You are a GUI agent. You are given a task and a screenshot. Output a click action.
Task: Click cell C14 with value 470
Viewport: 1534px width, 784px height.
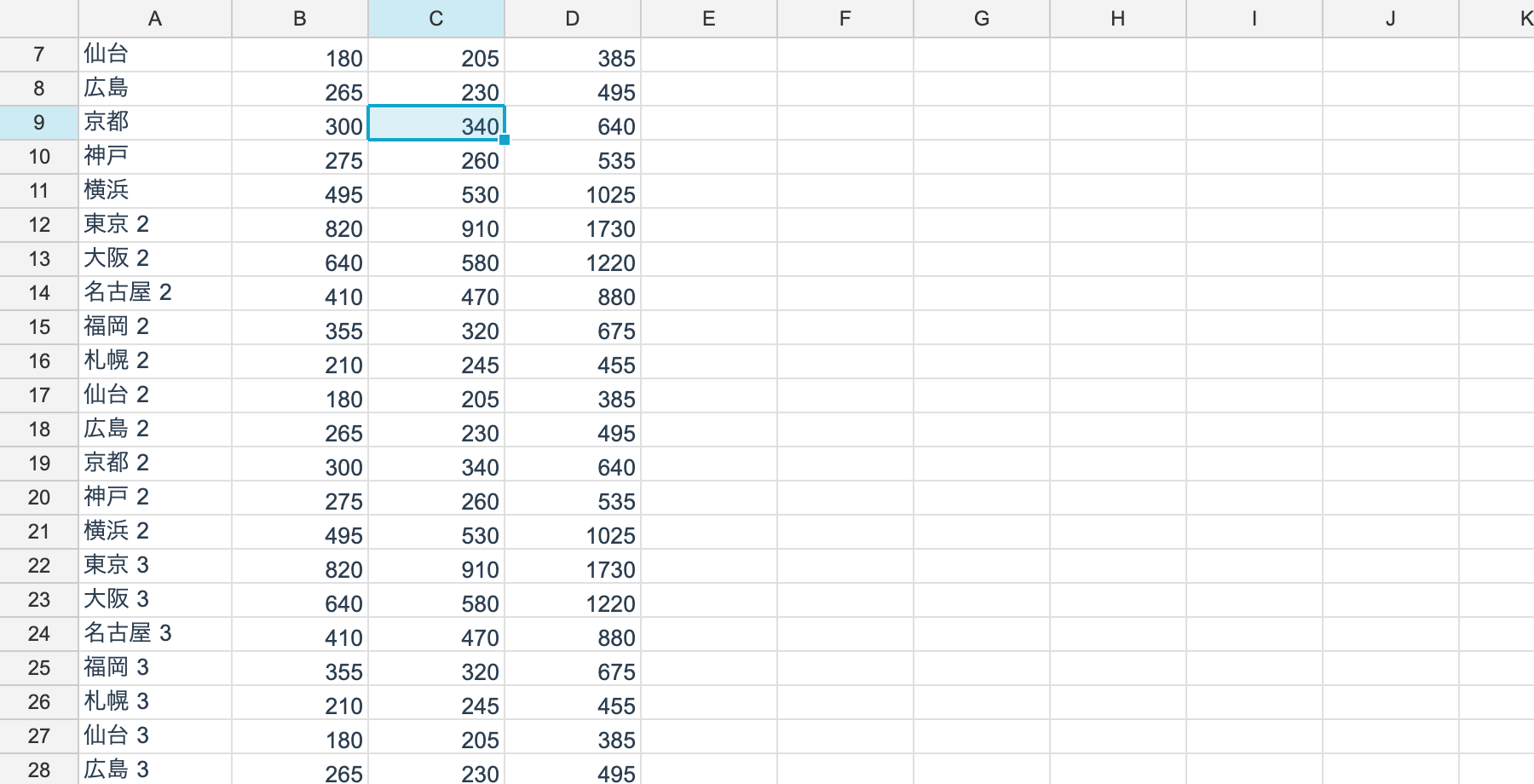click(436, 293)
